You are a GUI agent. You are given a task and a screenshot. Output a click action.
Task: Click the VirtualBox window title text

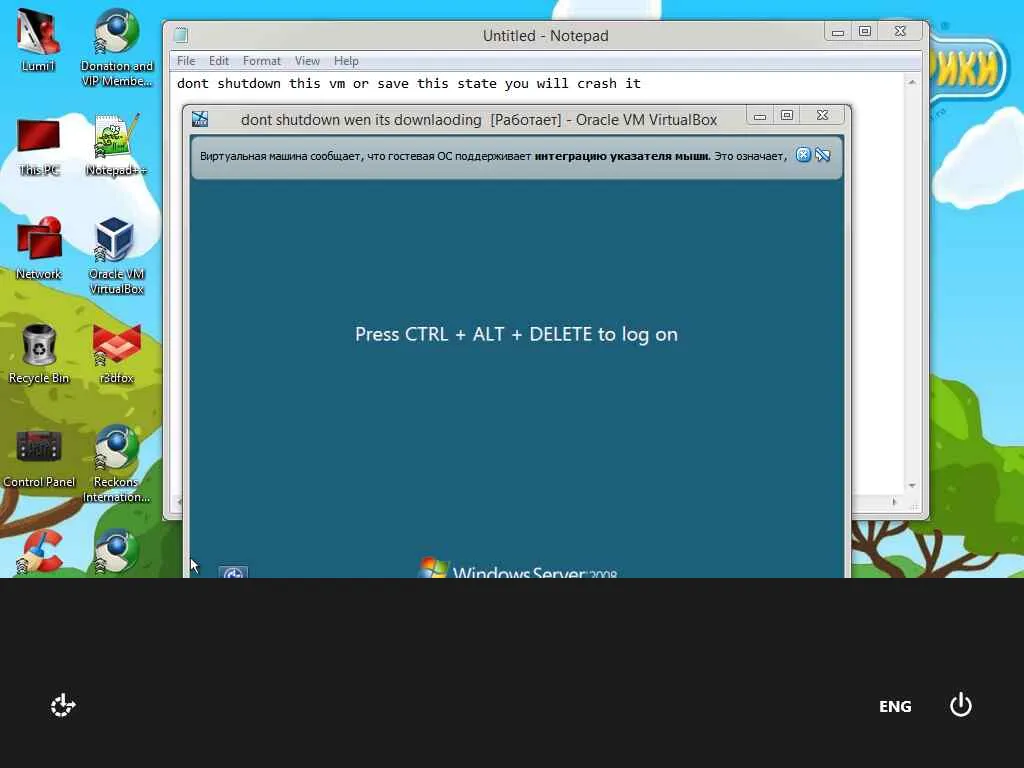coord(479,120)
